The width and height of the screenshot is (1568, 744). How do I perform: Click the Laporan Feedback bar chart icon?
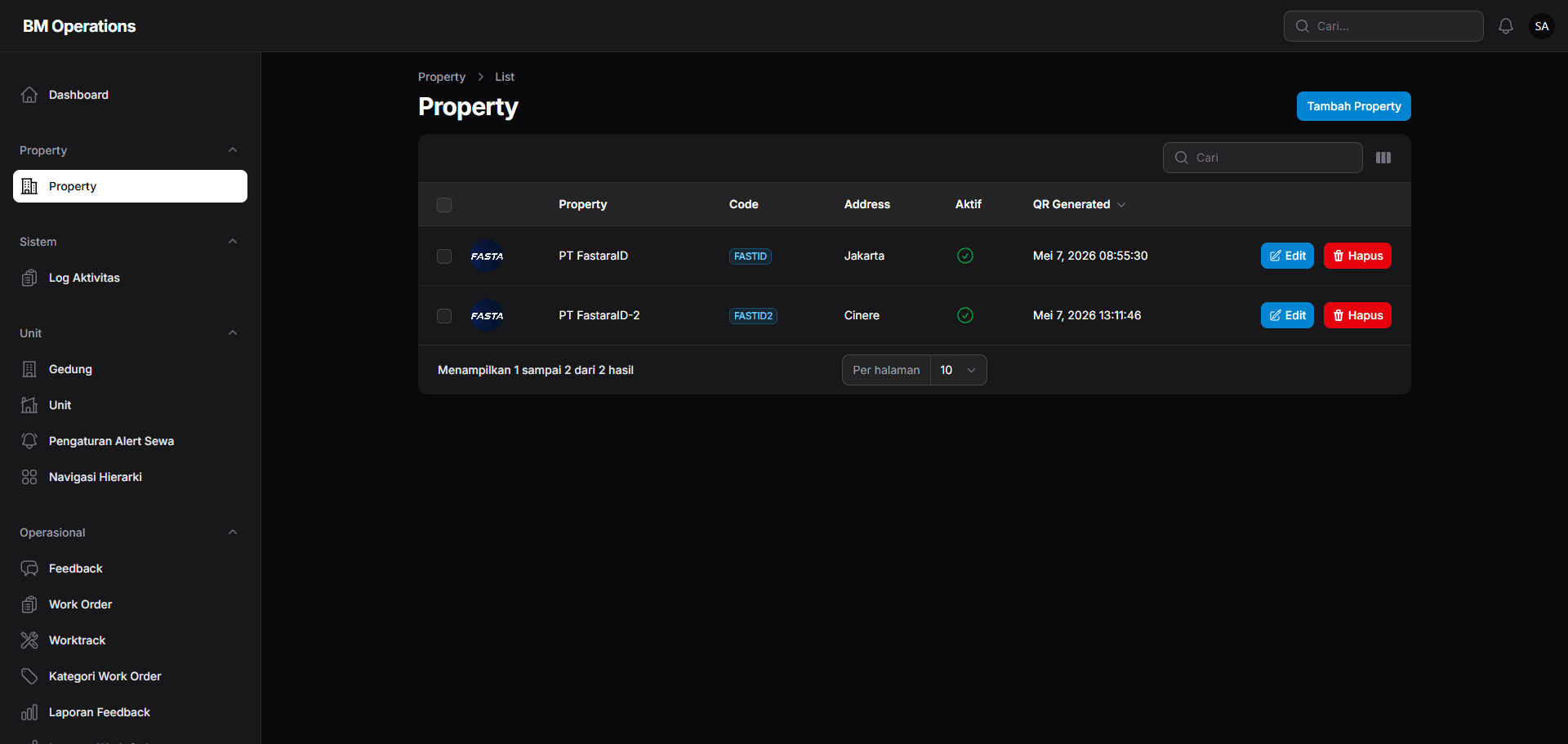[29, 712]
